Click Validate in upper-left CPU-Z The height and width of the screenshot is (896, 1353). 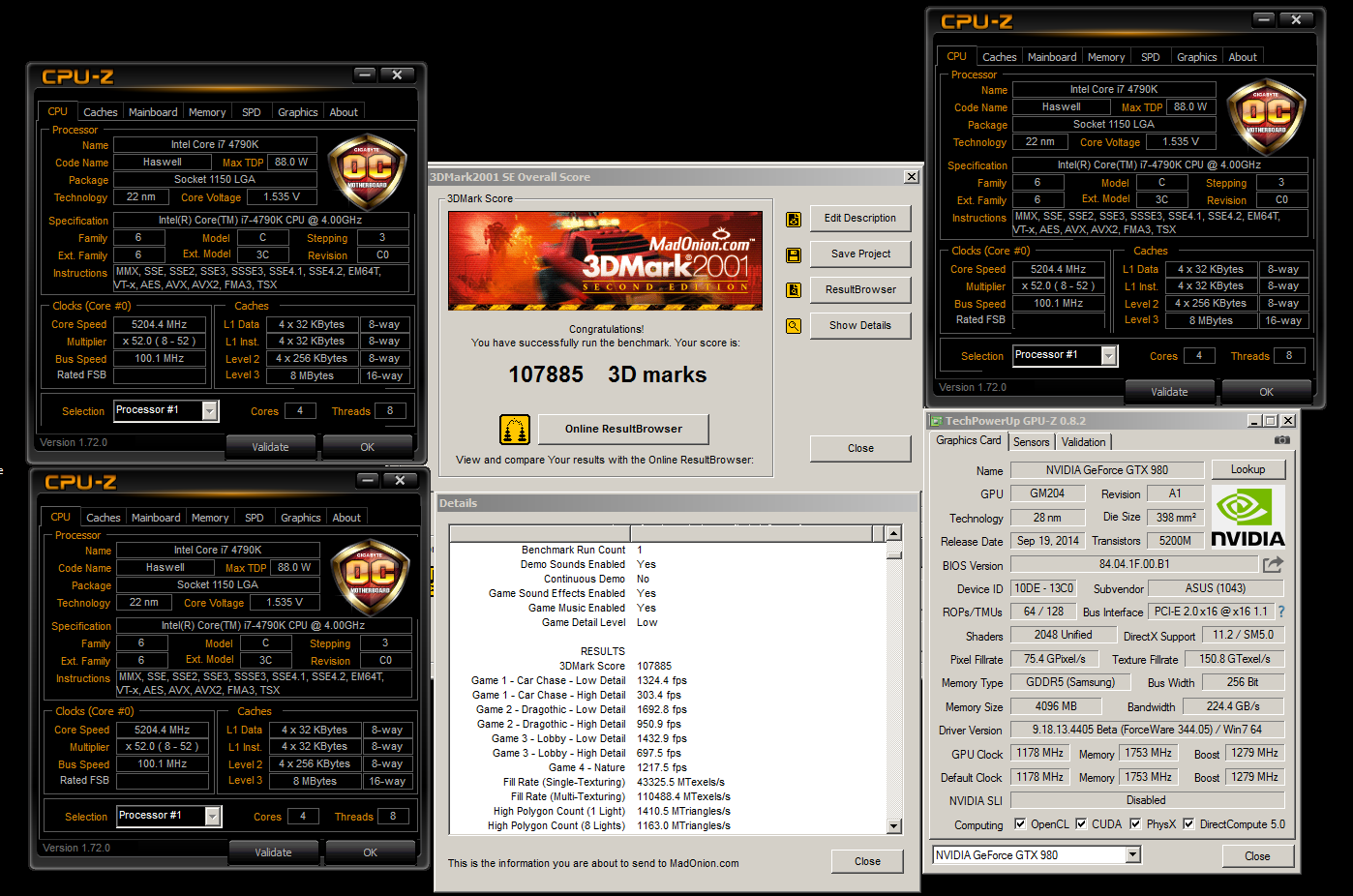point(271,447)
